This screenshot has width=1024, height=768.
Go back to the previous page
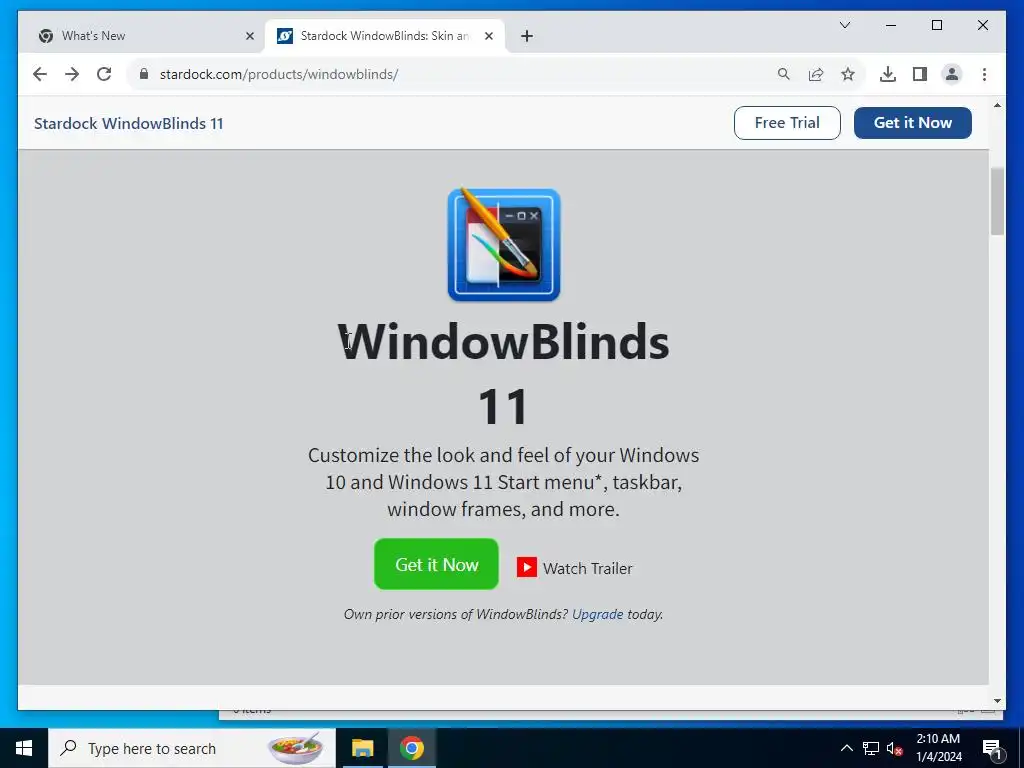pos(40,74)
